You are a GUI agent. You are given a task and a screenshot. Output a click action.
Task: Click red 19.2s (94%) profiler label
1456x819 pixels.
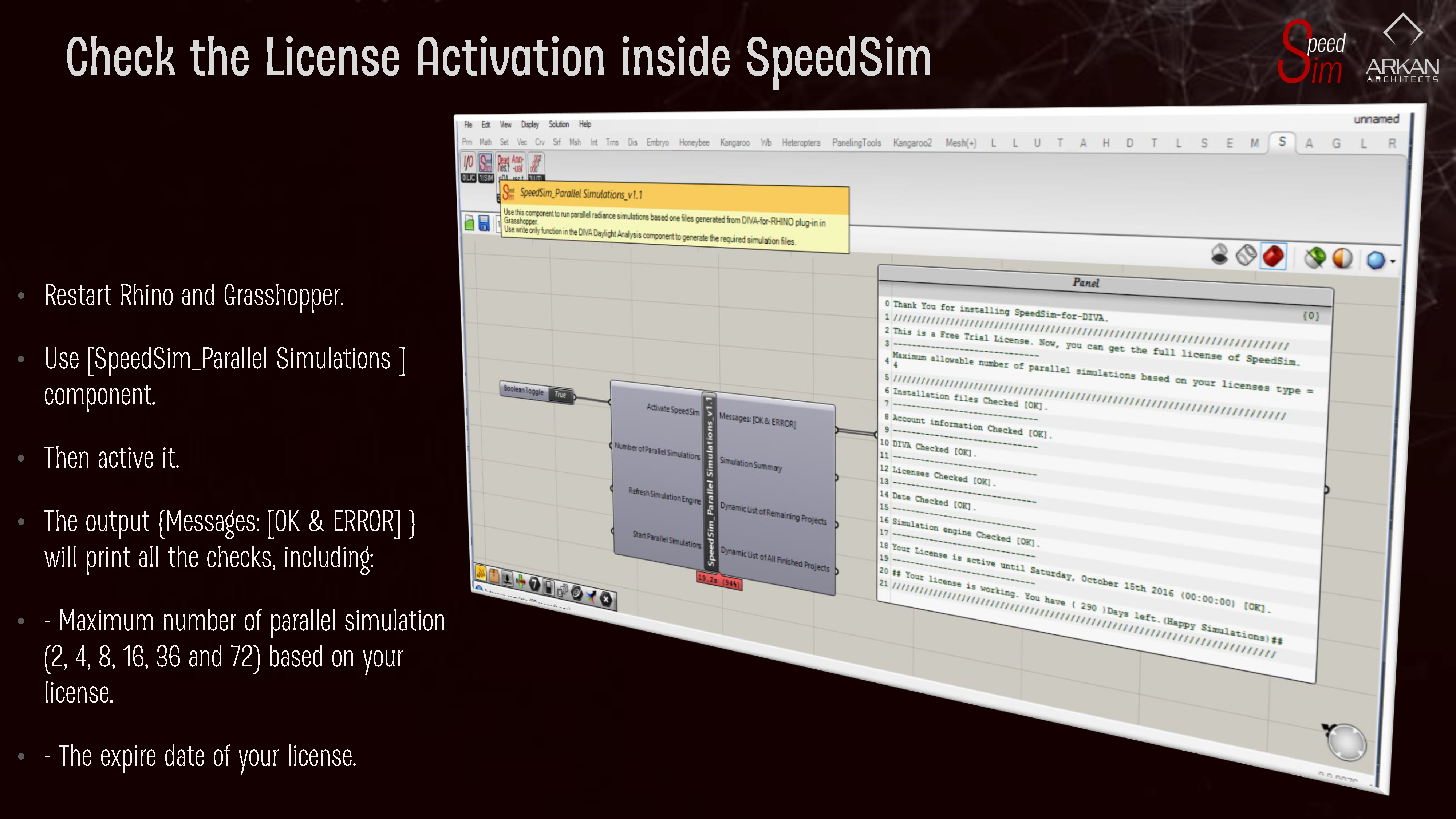click(718, 581)
